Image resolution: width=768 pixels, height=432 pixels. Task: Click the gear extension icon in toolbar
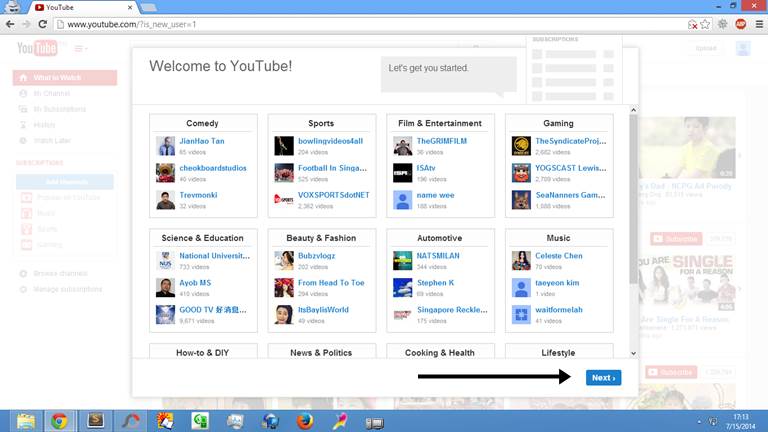pyautogui.click(x=722, y=24)
